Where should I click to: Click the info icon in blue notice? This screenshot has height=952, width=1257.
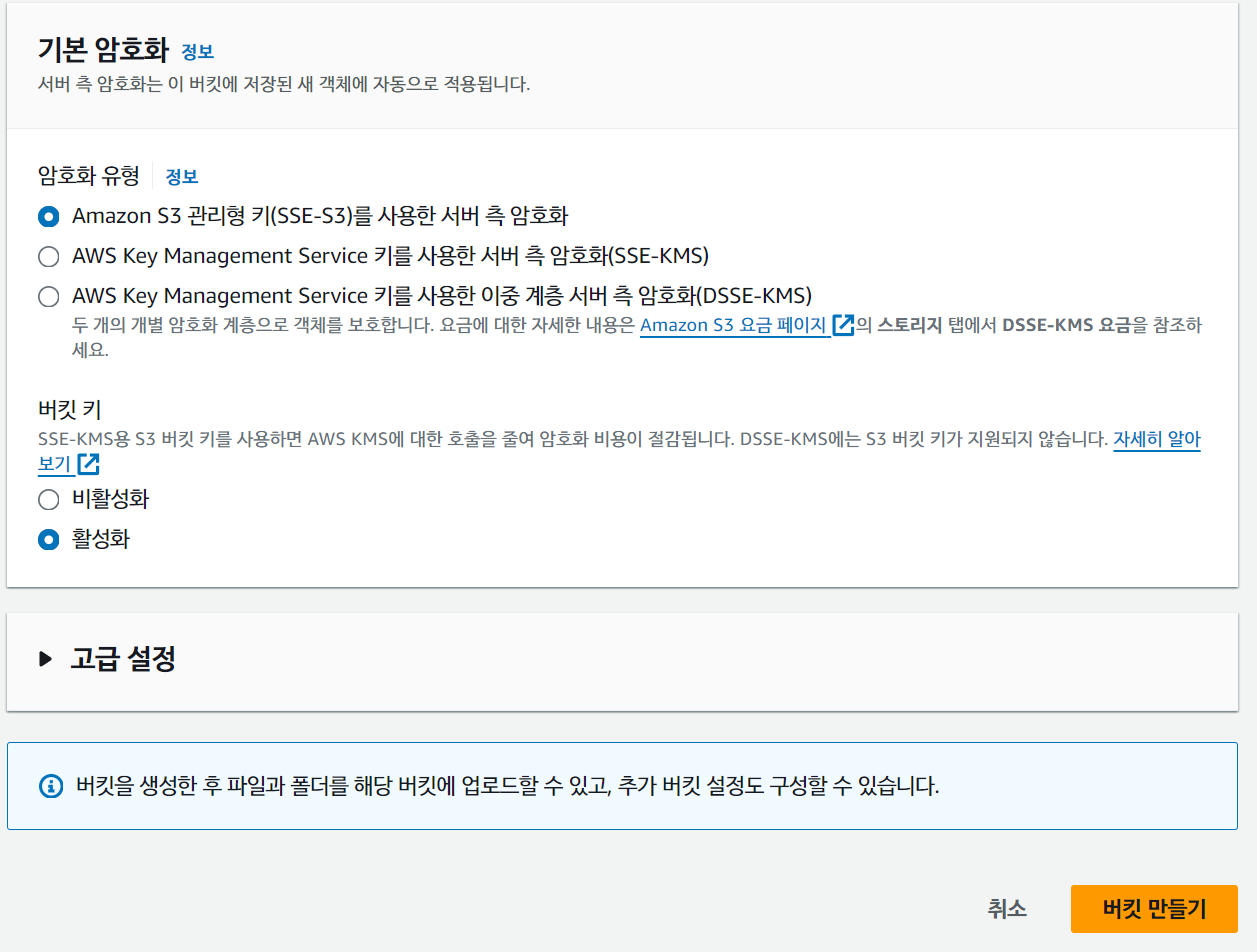(50, 785)
